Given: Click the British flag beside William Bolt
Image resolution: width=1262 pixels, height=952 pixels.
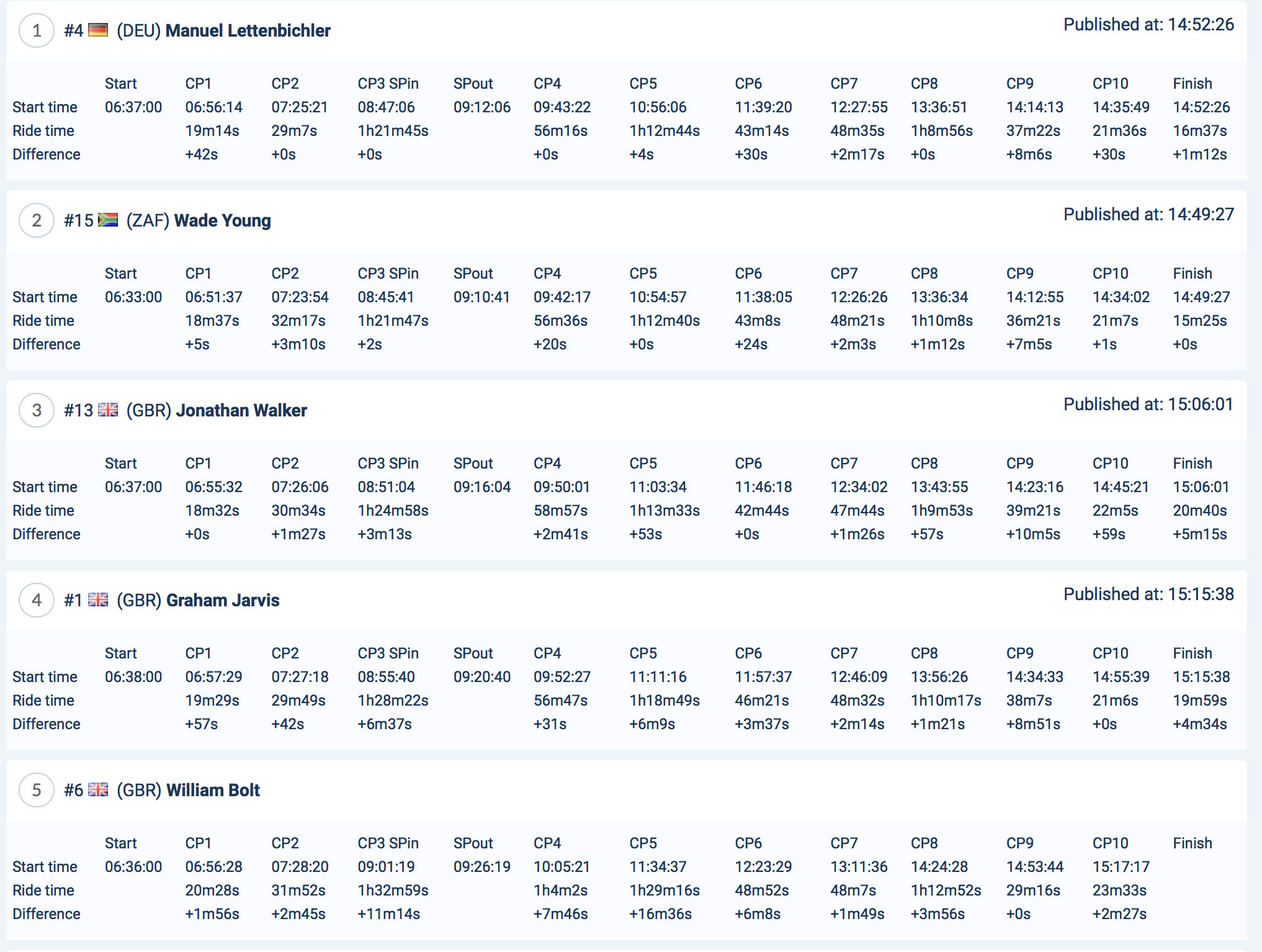Looking at the screenshot, I should pyautogui.click(x=98, y=789).
